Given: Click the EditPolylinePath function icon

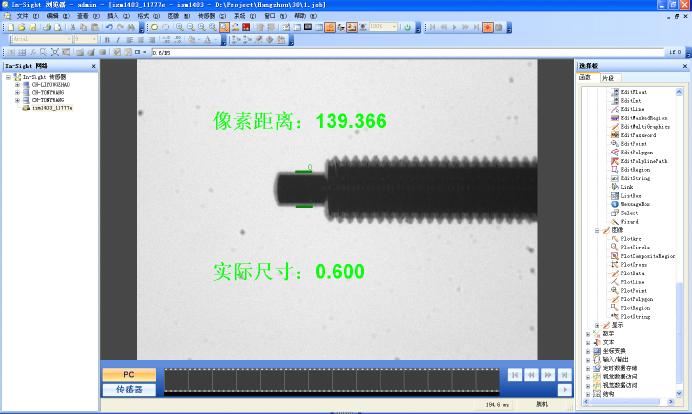Looking at the screenshot, I should point(615,161).
